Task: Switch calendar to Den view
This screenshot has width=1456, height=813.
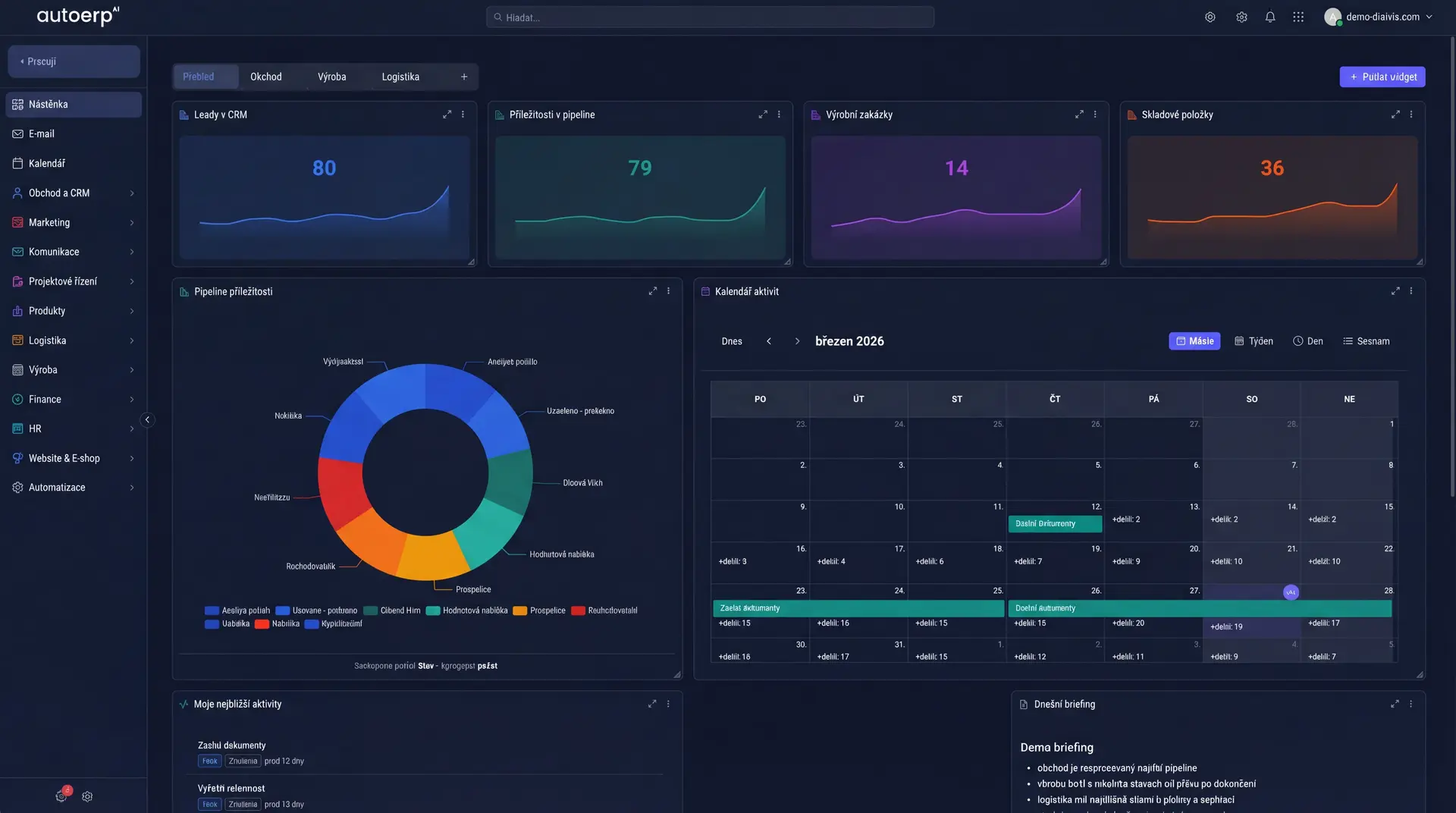Action: [1308, 341]
